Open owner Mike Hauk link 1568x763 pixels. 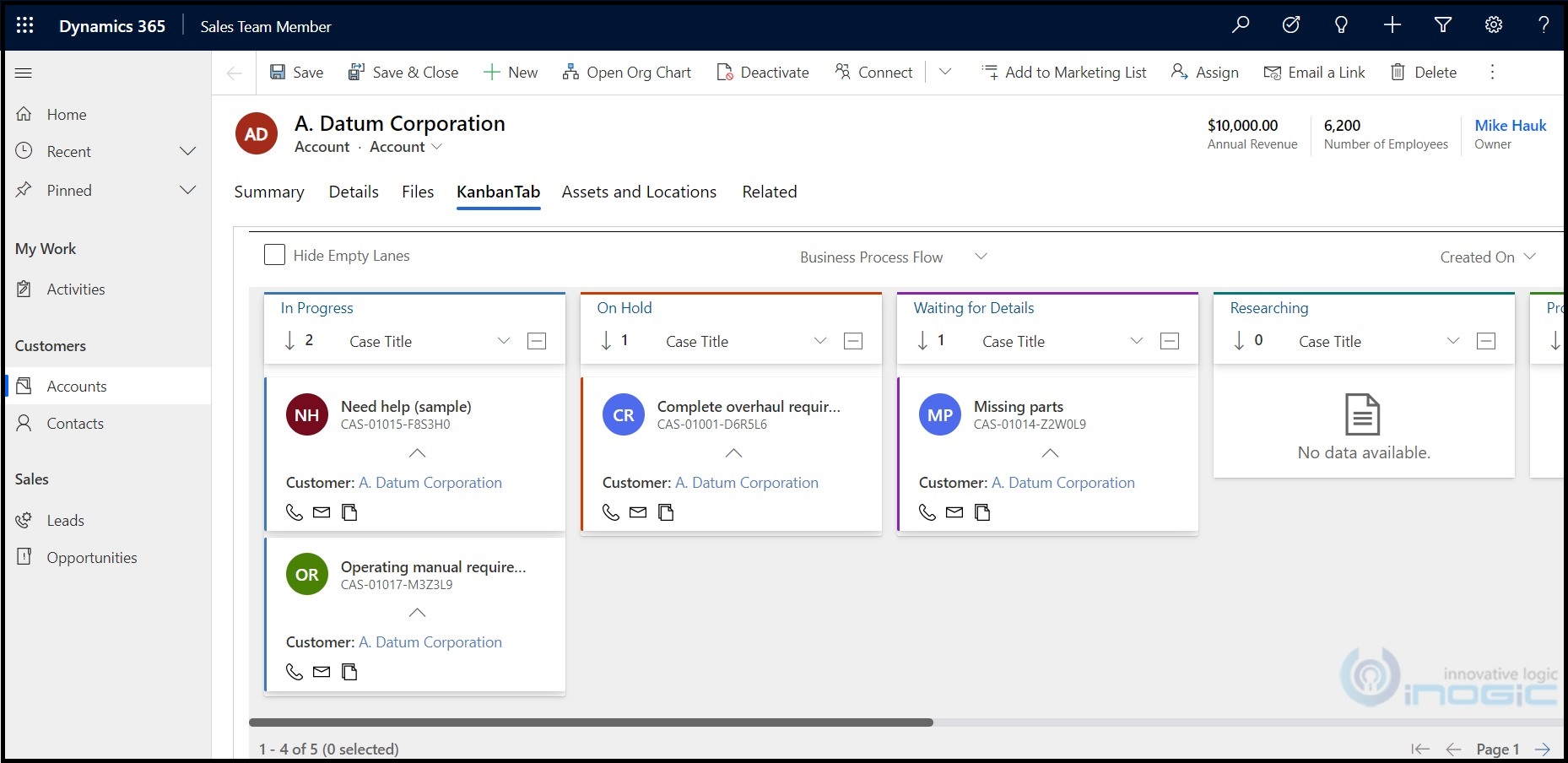[x=1510, y=126]
